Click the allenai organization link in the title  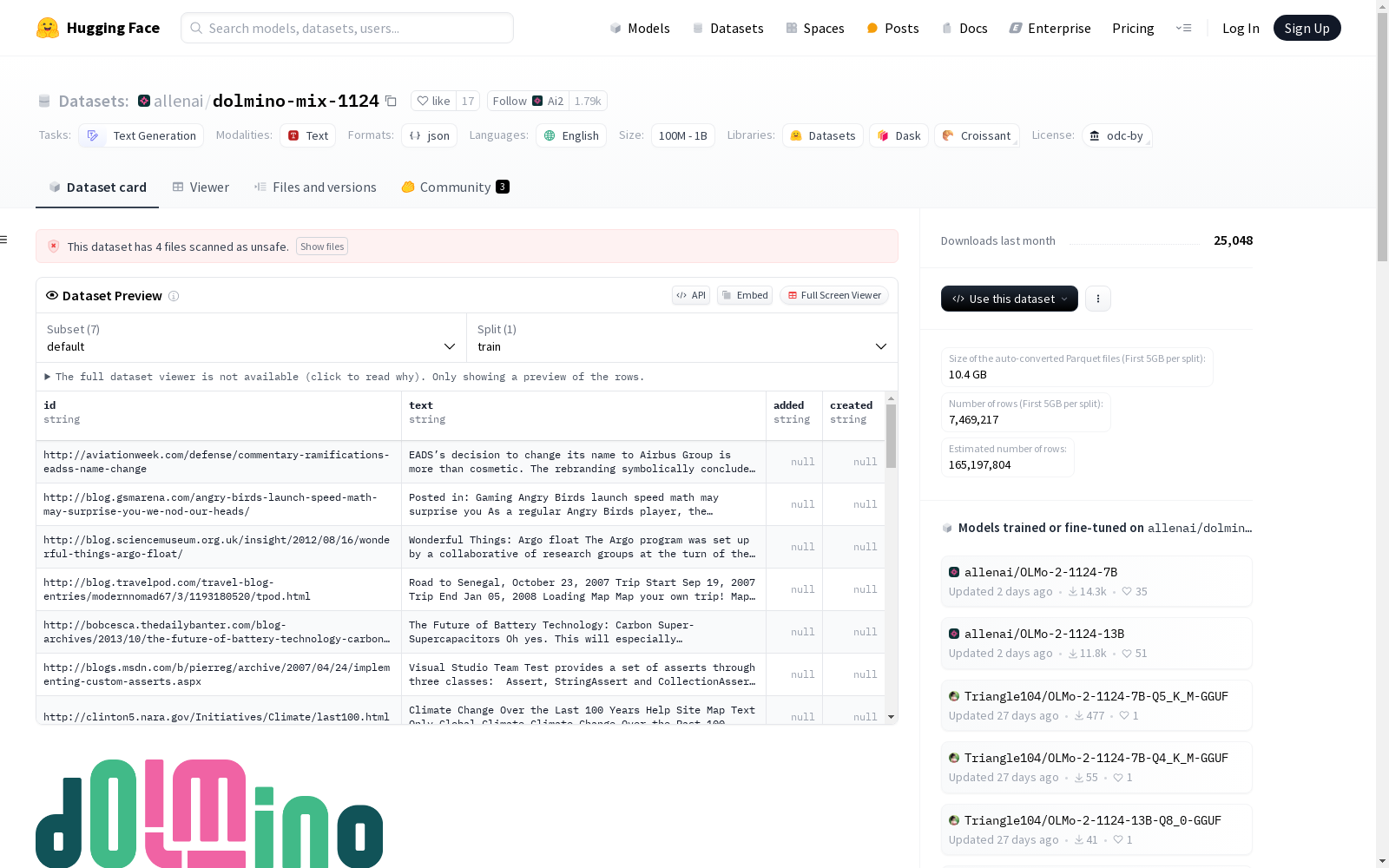click(178, 101)
